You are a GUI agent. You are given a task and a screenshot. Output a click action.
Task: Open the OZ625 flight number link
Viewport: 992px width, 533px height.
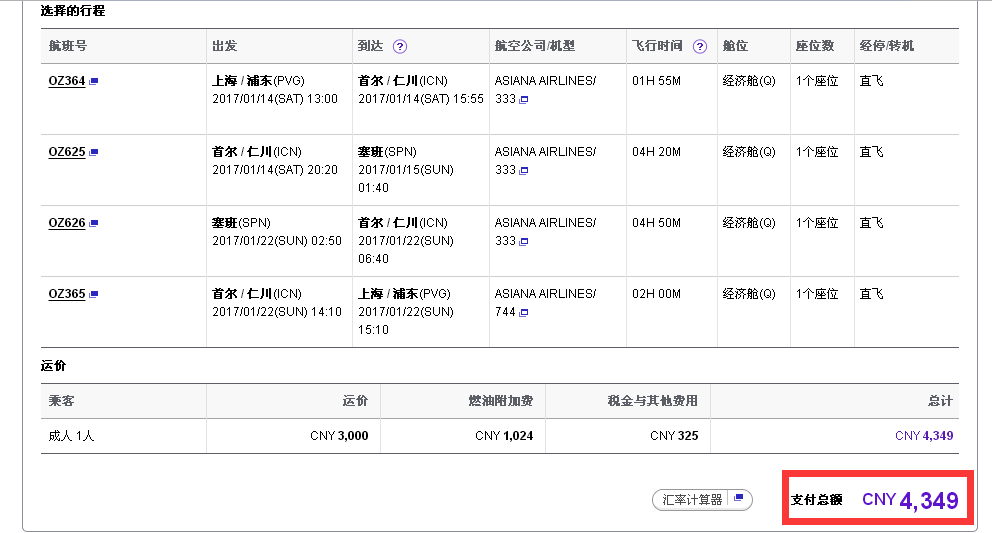(66, 152)
